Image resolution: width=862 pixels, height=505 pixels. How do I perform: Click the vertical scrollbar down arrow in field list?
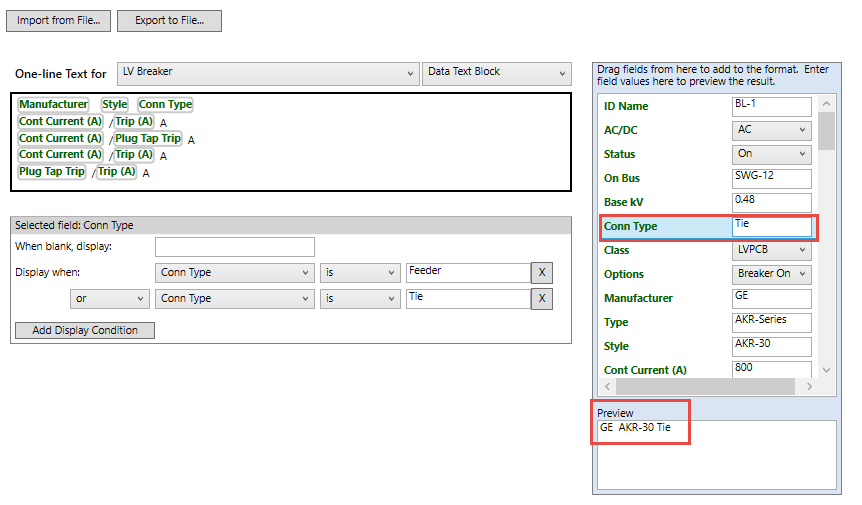click(x=826, y=370)
